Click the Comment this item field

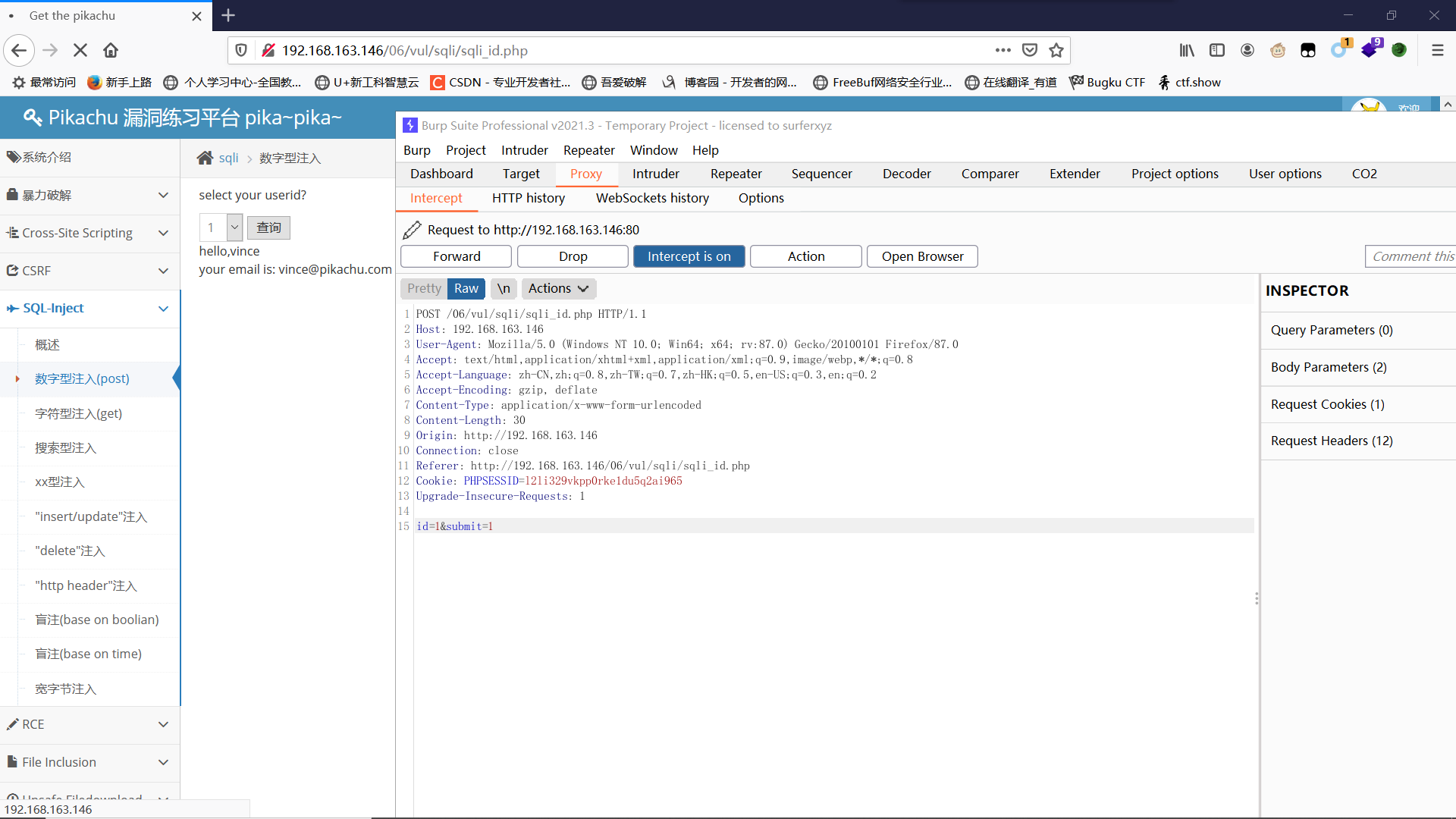tap(1410, 256)
